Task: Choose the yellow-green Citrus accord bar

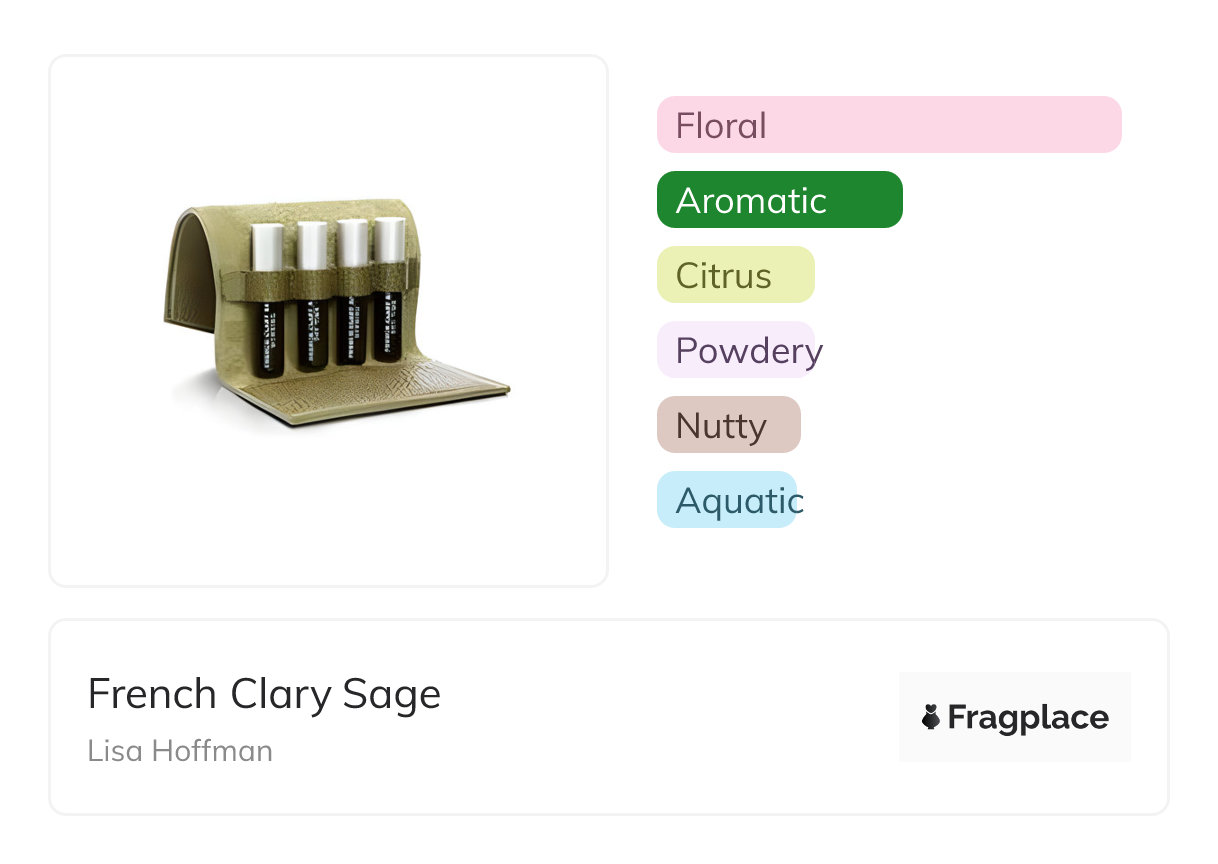Action: click(x=735, y=275)
